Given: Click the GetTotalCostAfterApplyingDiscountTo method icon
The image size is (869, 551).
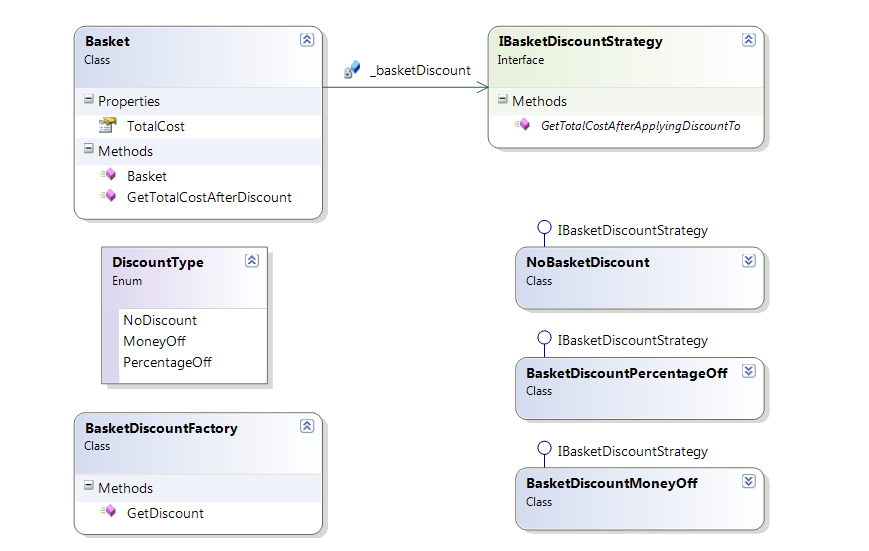Looking at the screenshot, I should click(521, 126).
